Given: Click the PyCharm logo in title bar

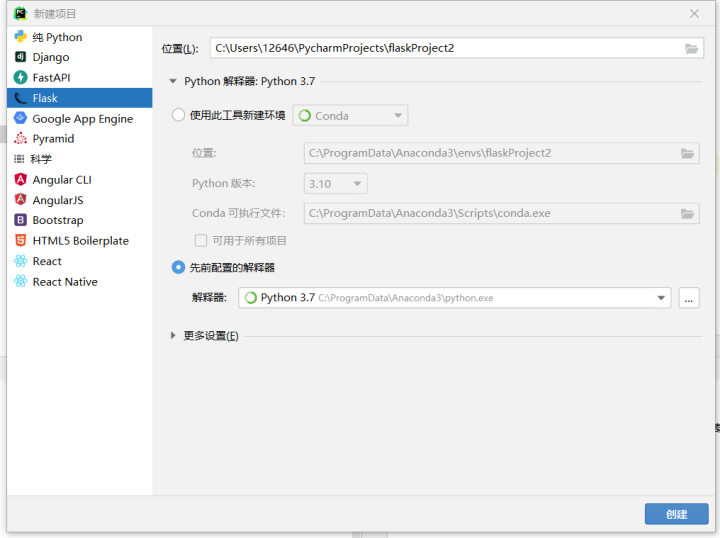Looking at the screenshot, I should (20, 13).
